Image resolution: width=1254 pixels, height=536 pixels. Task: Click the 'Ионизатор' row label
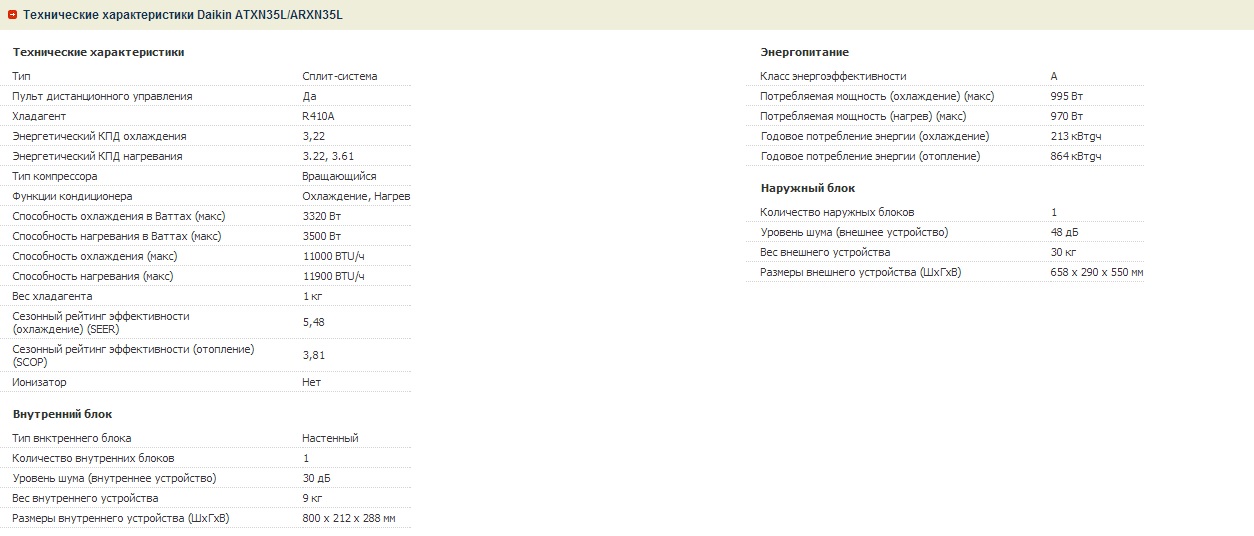pos(39,382)
